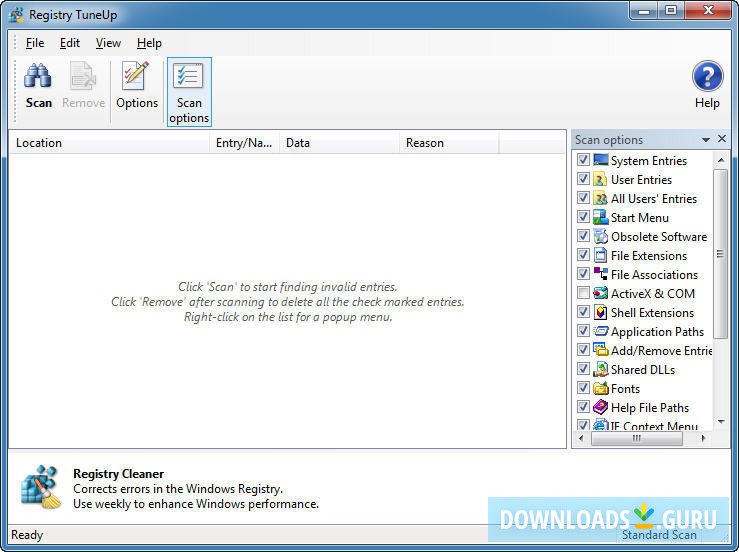Screen dimensions: 739x552
Task: Click the Start Menu icon in list
Action: (600, 217)
